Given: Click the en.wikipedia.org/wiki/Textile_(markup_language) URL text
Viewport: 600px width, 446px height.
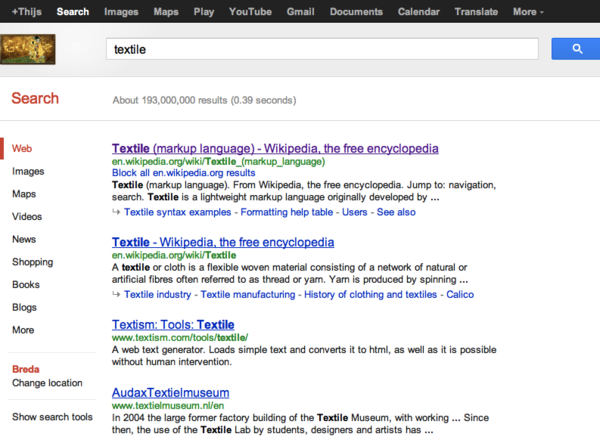Looking at the screenshot, I should pyautogui.click(x=218, y=161).
